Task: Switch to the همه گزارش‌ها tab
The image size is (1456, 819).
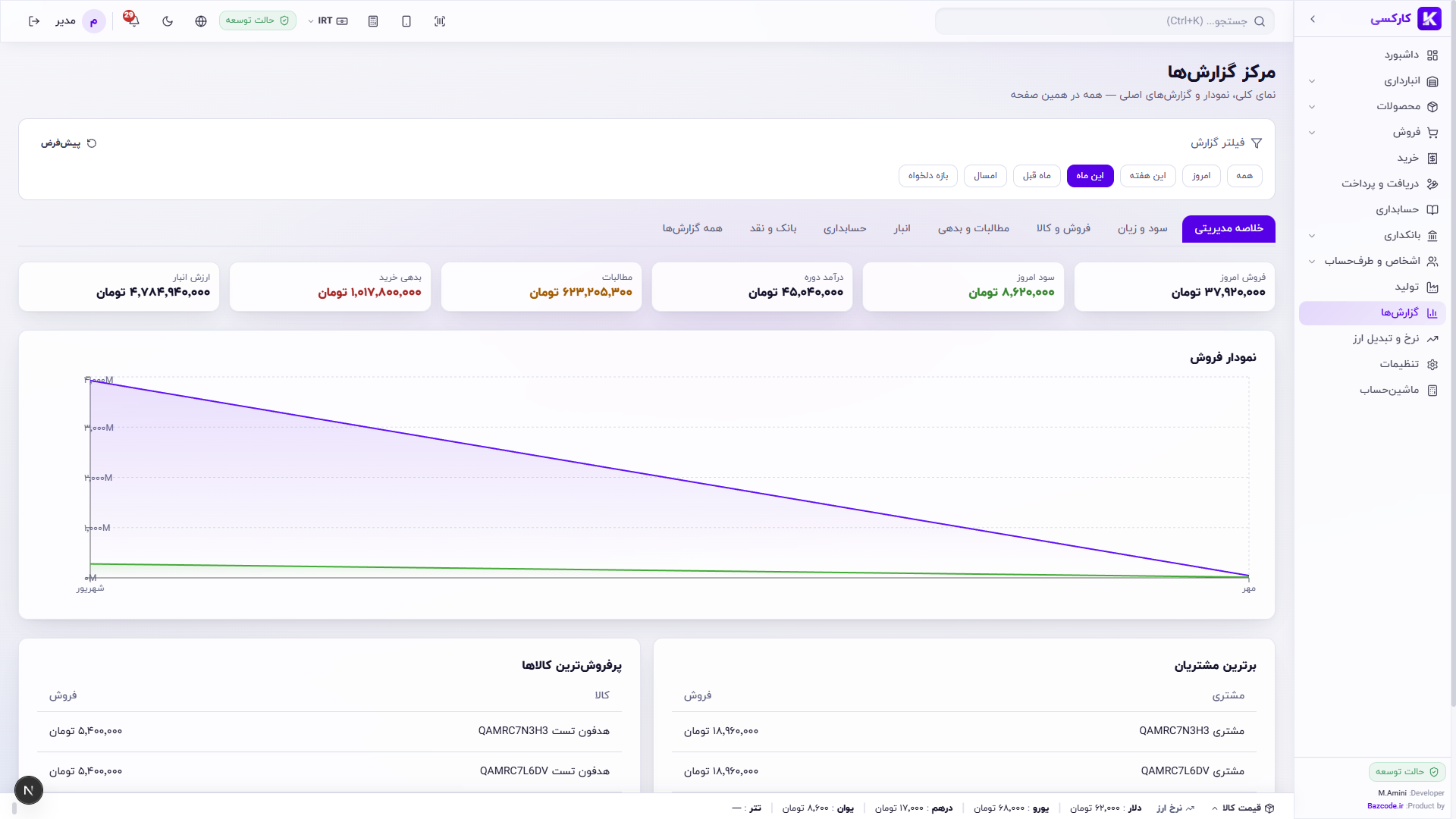Action: pos(692,229)
